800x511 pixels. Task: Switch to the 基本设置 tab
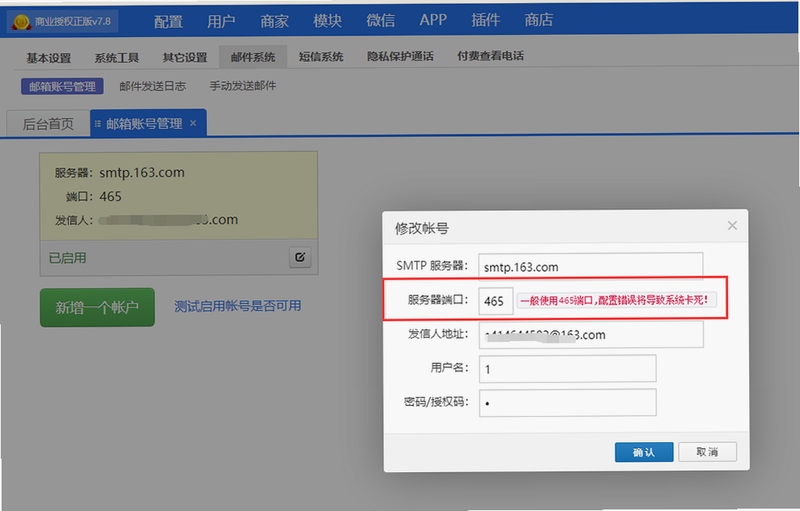49,58
